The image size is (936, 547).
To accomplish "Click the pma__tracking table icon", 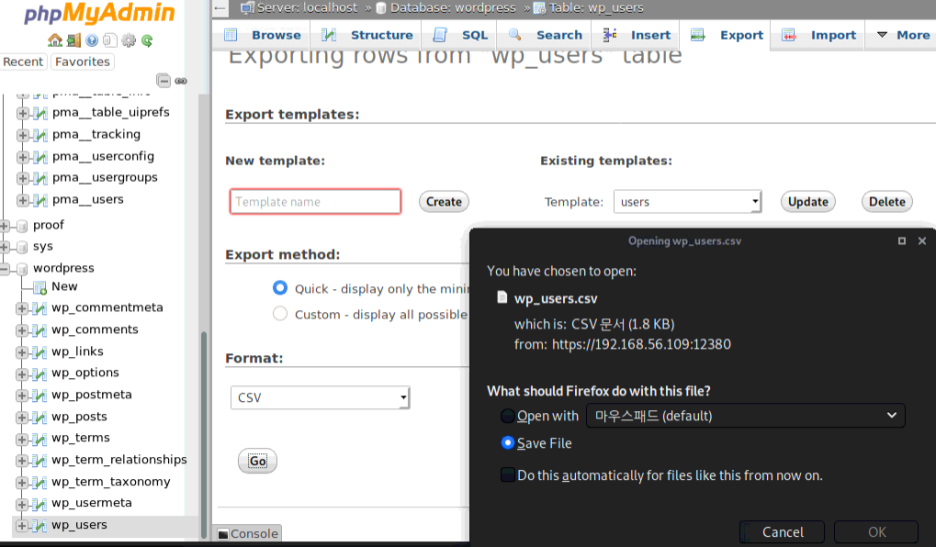I will [40, 135].
